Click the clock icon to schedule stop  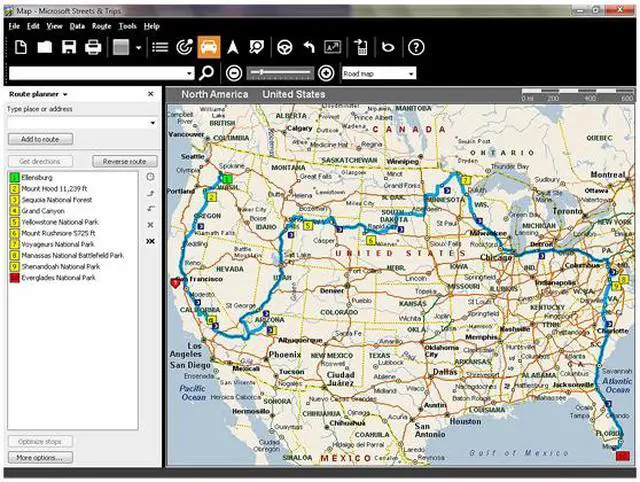coord(150,177)
